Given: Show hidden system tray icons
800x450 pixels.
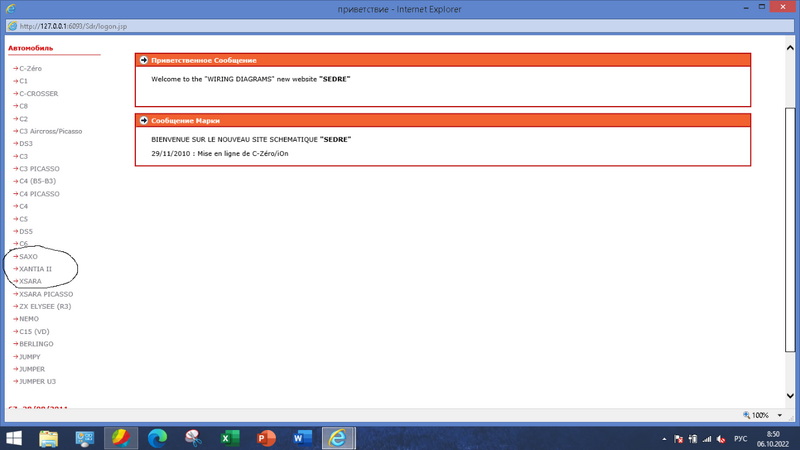Looking at the screenshot, I should (x=662, y=438).
